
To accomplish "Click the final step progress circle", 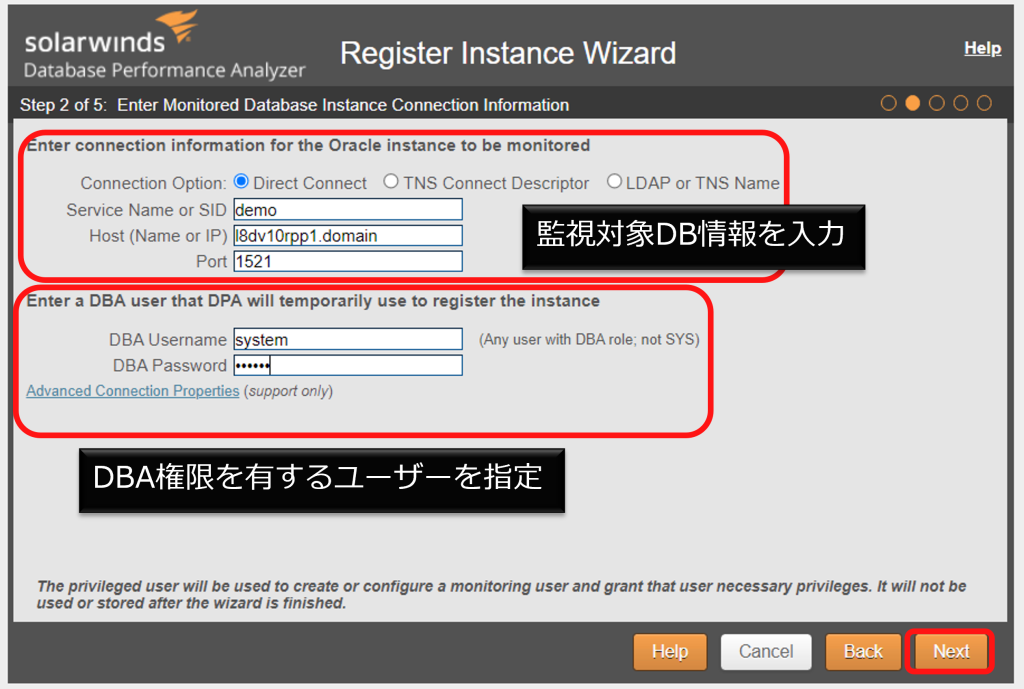I will [984, 102].
